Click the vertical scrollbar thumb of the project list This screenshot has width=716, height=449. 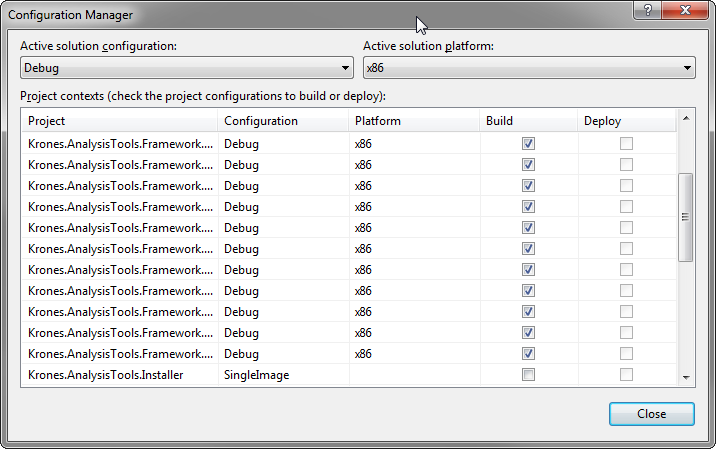686,217
